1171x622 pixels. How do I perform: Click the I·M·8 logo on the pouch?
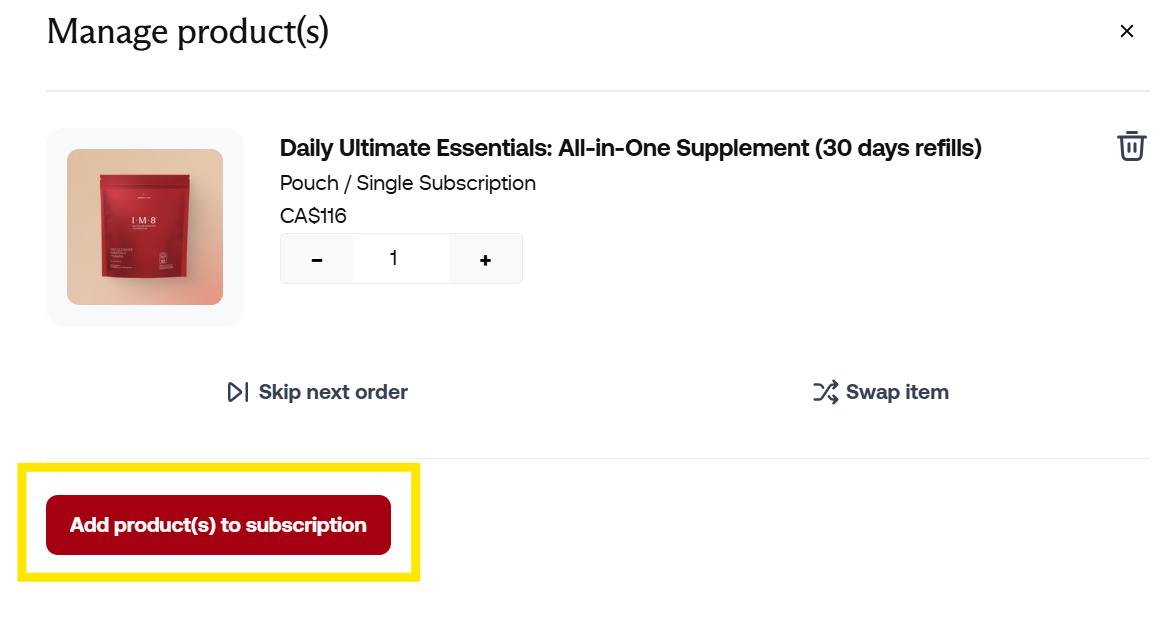click(x=144, y=220)
